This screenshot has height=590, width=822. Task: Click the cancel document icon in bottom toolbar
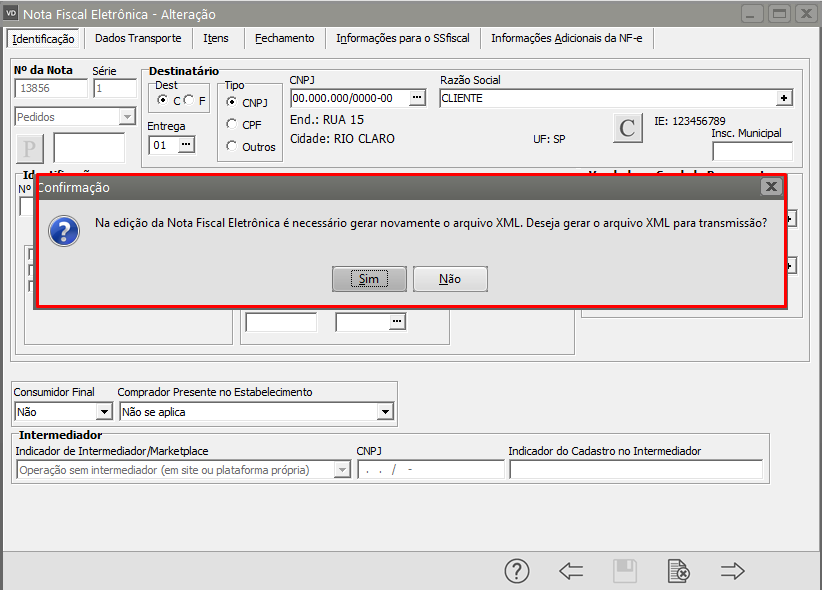[678, 571]
